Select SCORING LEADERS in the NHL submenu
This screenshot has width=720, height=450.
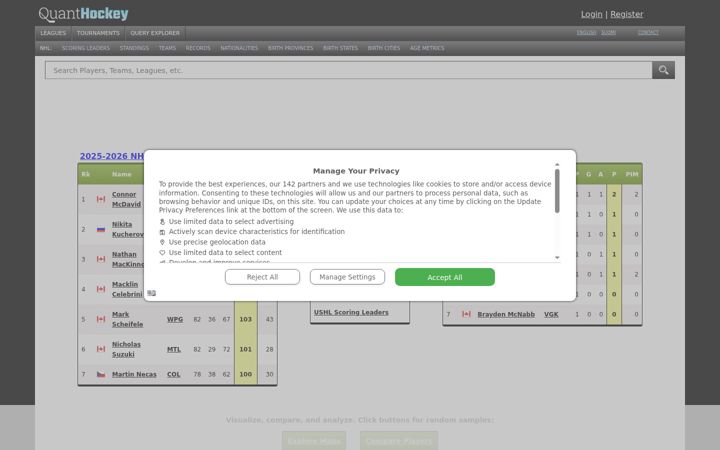pyautogui.click(x=85, y=48)
